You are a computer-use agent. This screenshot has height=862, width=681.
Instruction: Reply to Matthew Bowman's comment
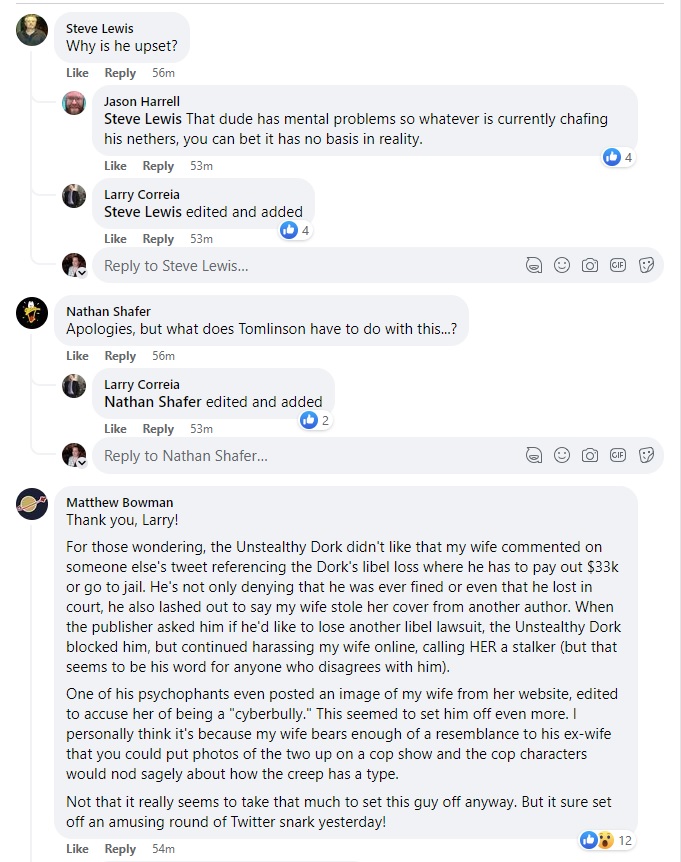pyautogui.click(x=120, y=849)
